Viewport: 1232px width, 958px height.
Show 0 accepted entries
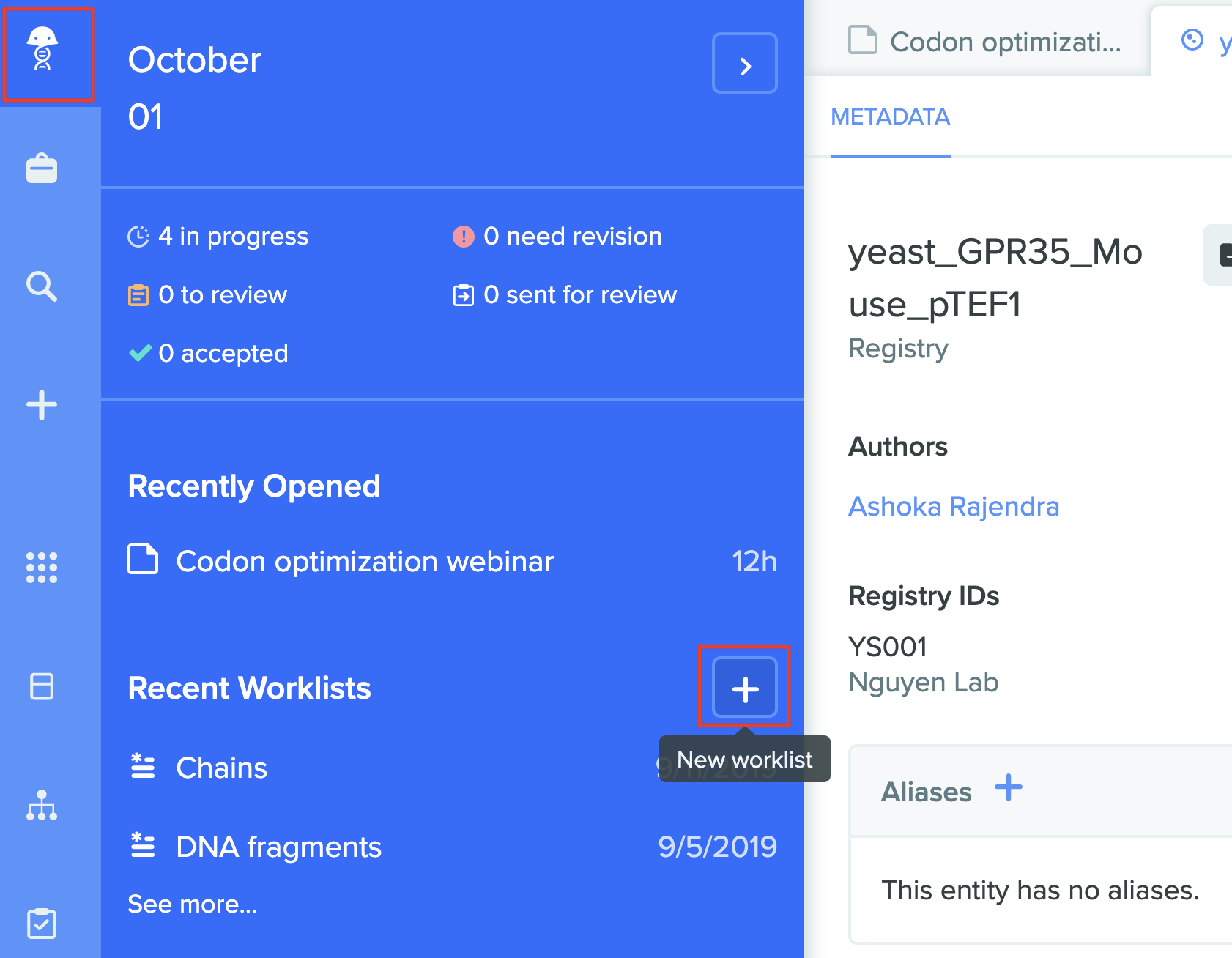point(208,354)
